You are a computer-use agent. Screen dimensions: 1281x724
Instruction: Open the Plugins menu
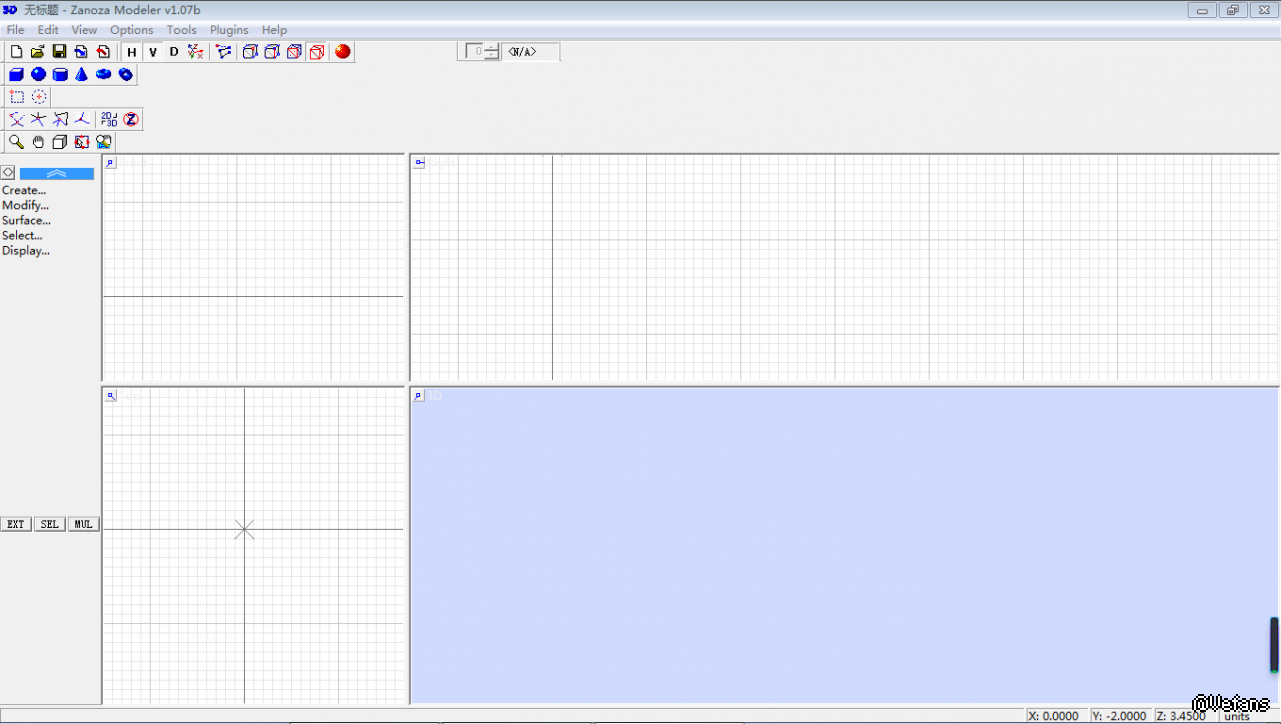click(x=229, y=30)
